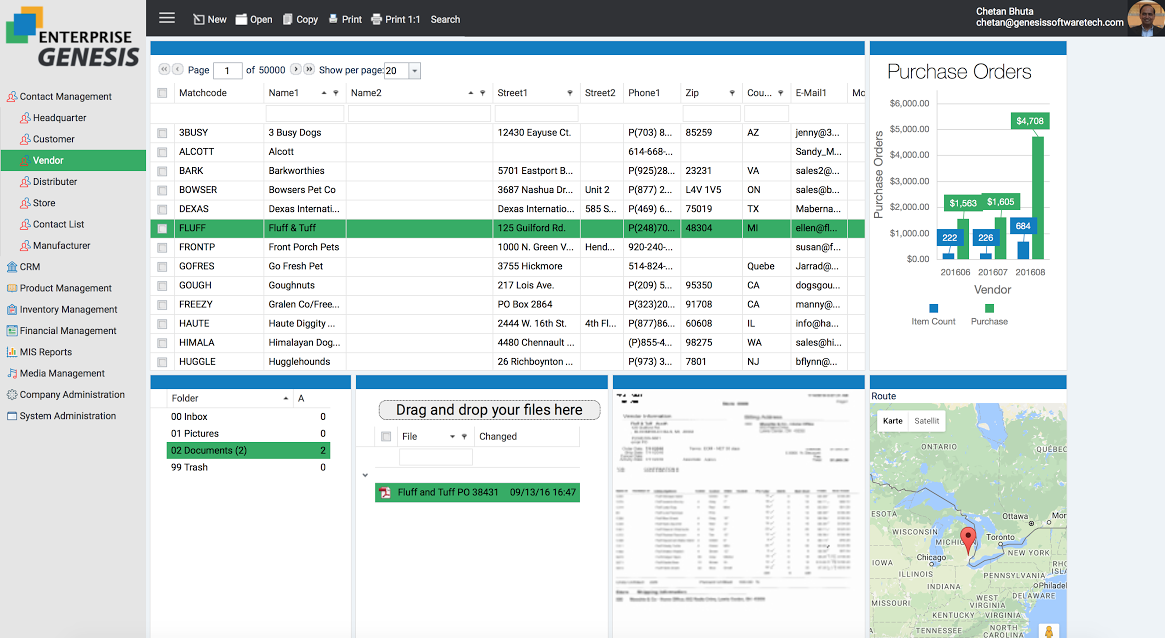Check the box for the ALCOTT row
Image resolution: width=1165 pixels, height=638 pixels.
click(162, 152)
